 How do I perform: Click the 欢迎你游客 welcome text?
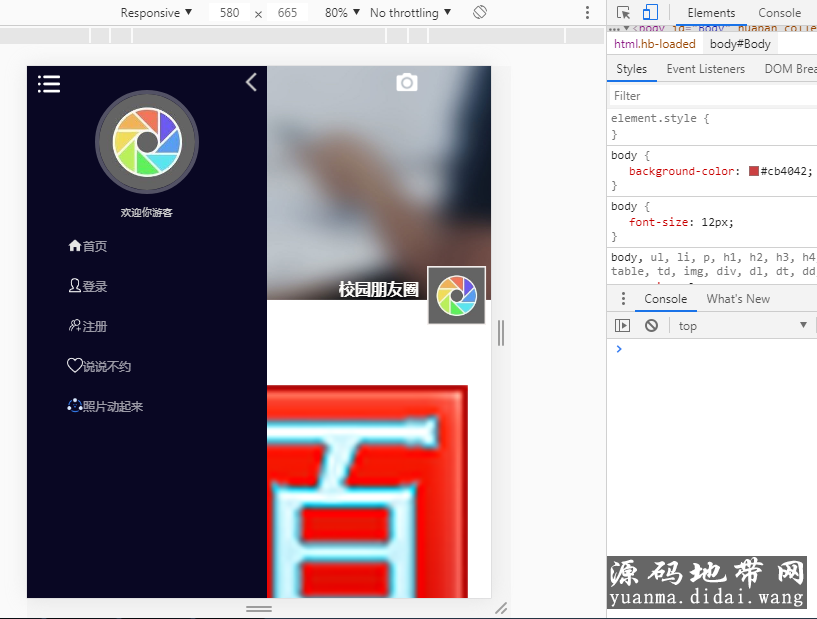[146, 213]
